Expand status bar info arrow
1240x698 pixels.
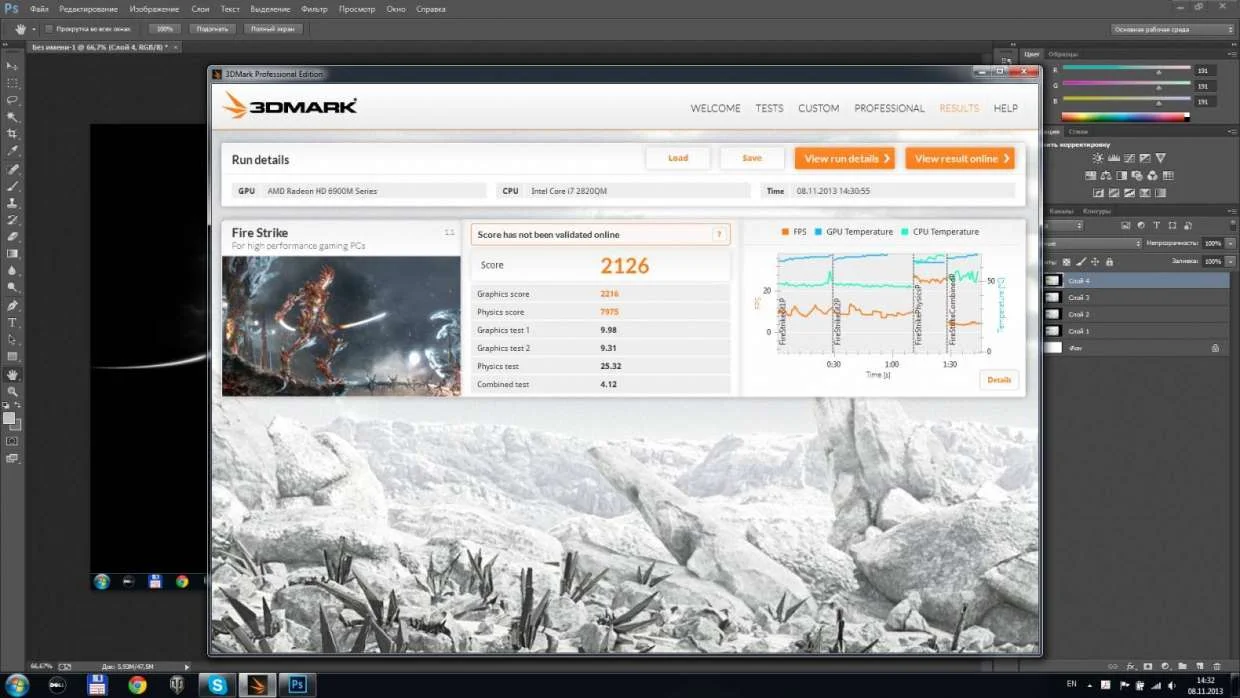point(186,666)
